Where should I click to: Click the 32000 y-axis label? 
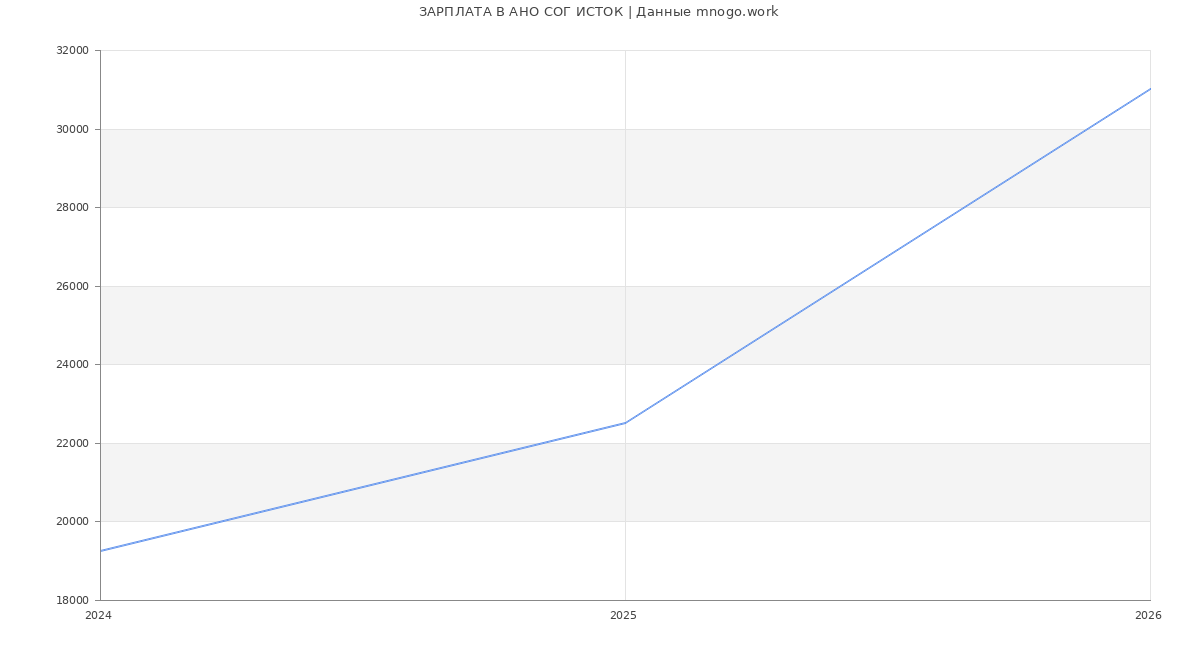72,51
